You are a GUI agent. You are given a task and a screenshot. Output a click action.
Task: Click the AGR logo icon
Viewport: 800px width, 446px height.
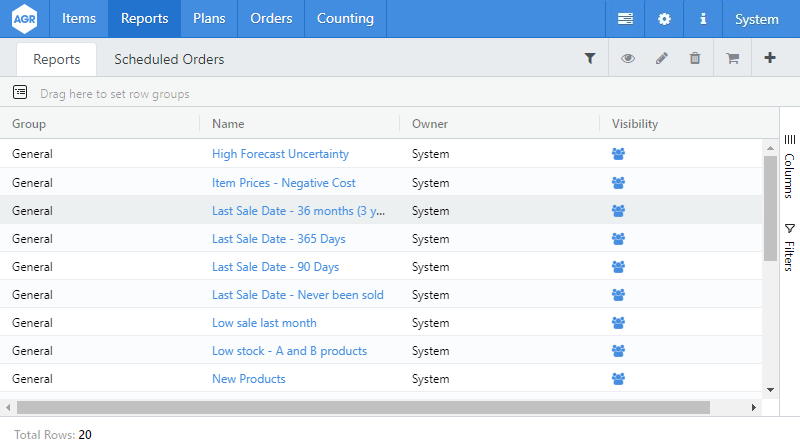pyautogui.click(x=24, y=19)
